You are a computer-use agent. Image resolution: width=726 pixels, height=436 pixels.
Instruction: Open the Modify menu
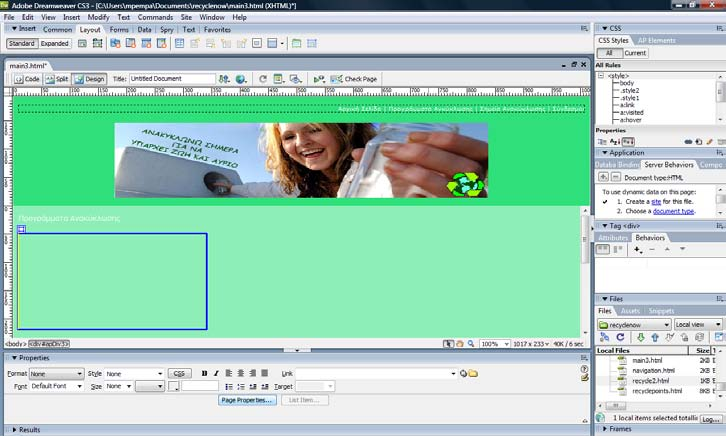99,17
